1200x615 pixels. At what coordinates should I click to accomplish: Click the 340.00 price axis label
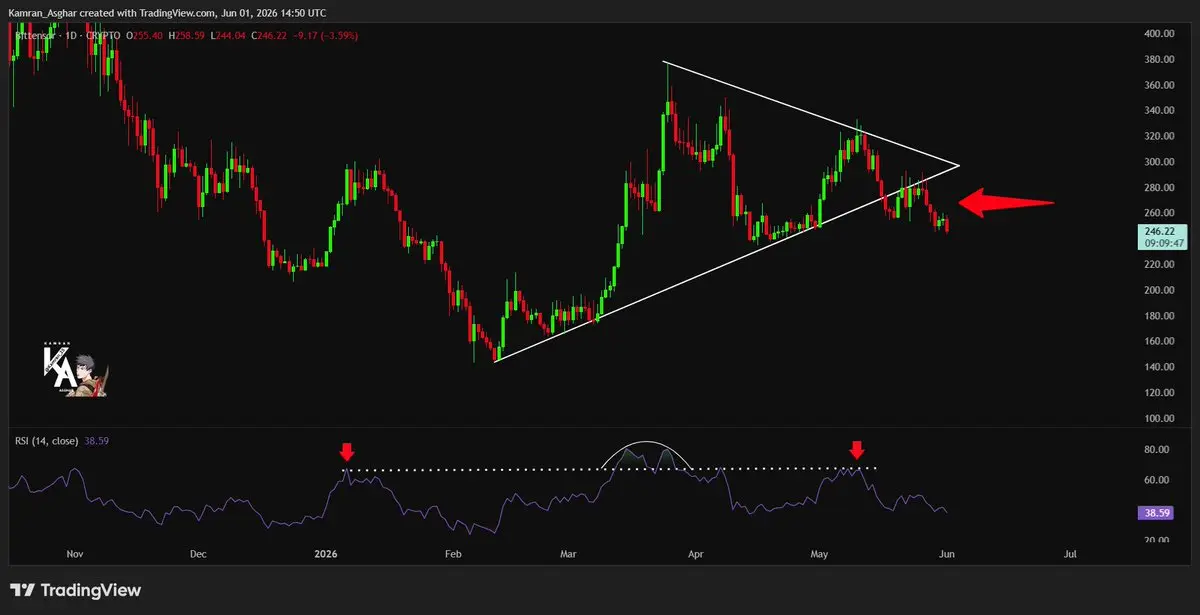pos(1161,111)
